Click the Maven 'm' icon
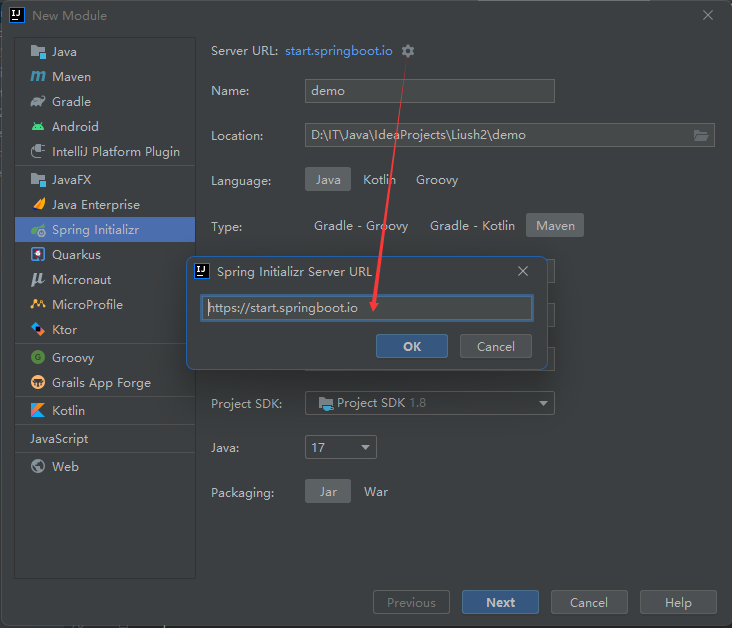Viewport: 732px width, 628px height. (x=38, y=76)
